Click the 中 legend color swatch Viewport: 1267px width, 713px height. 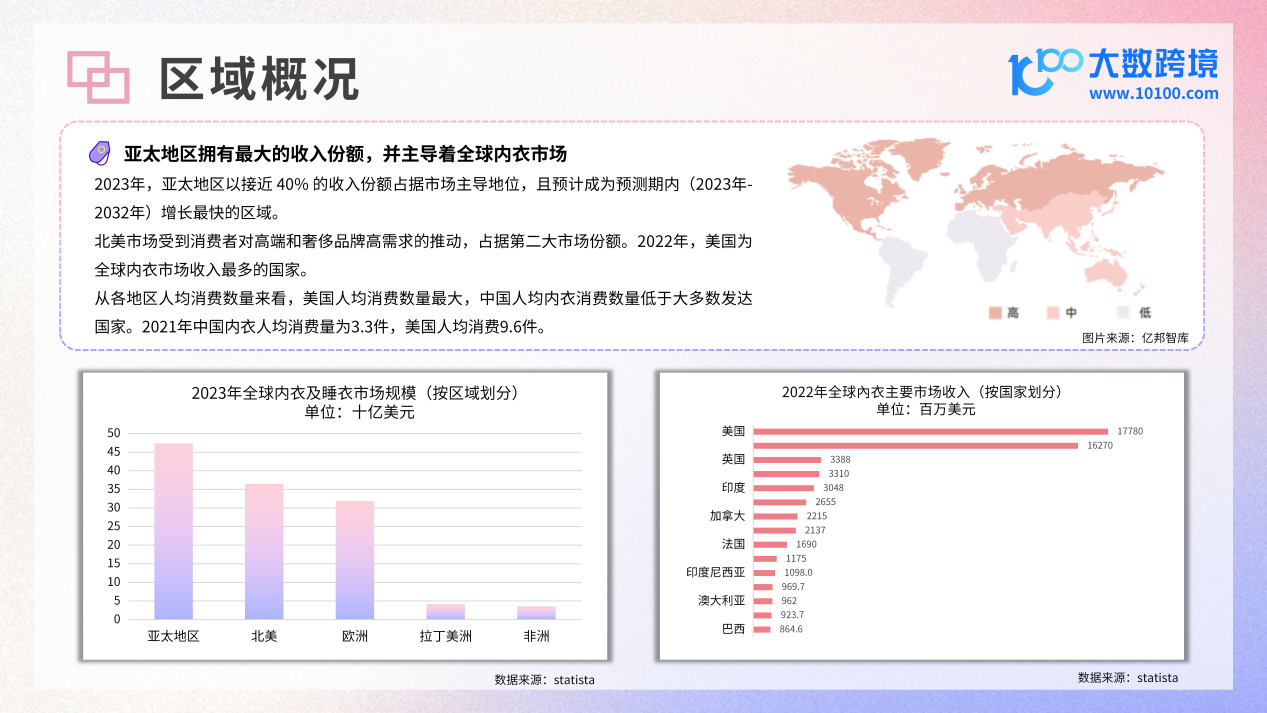[1054, 313]
